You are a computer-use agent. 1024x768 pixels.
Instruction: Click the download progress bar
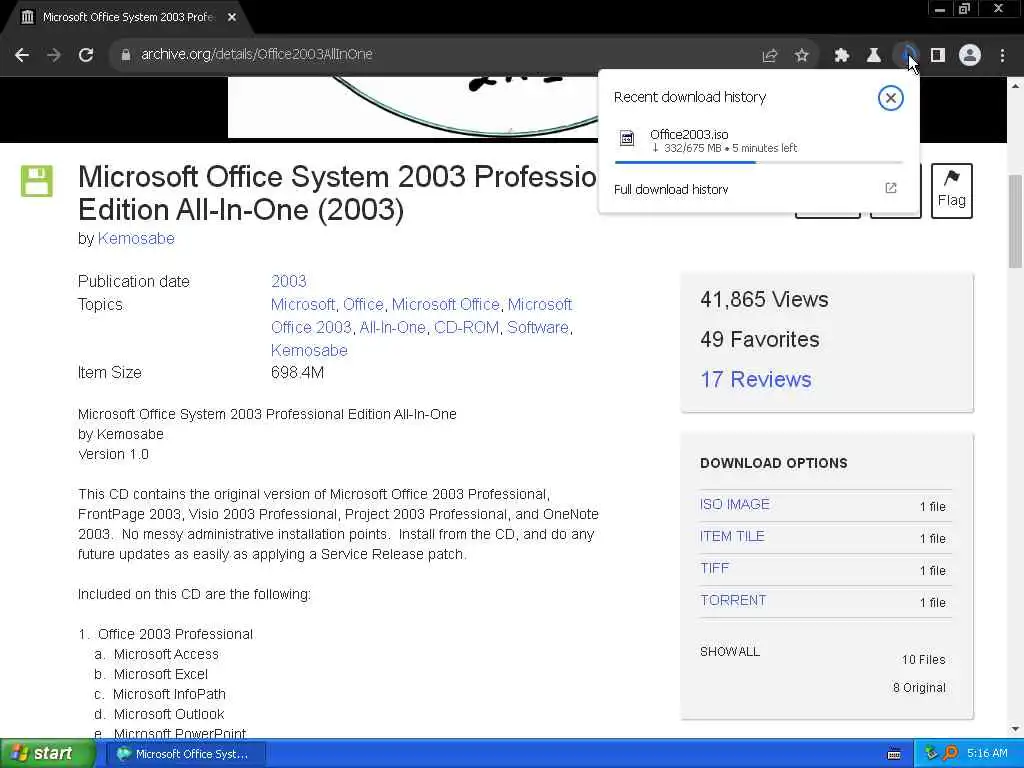(x=759, y=162)
